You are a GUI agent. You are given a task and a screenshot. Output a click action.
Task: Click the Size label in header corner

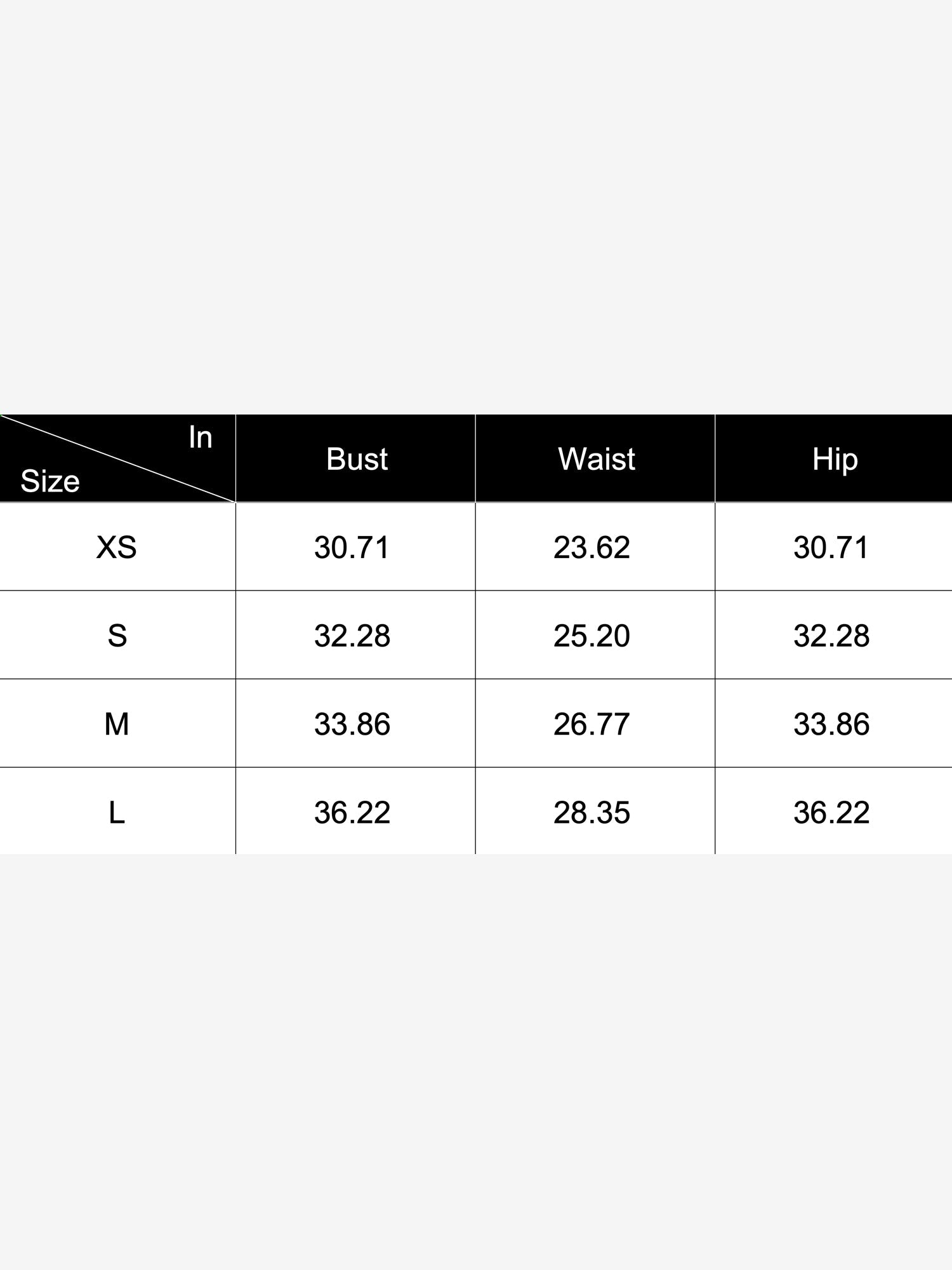click(50, 481)
